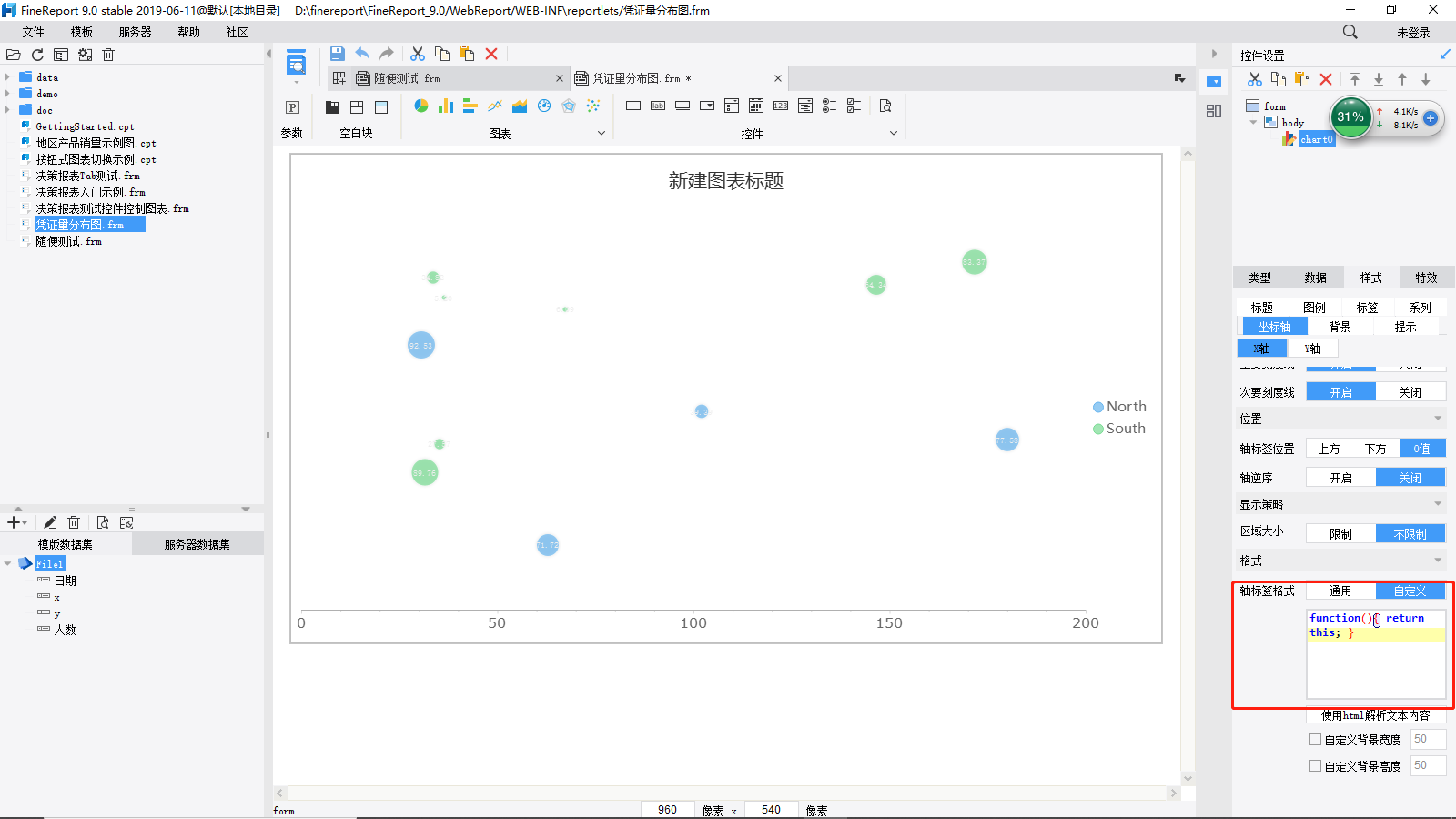
Task: Click the Redo arrow icon
Action: click(x=387, y=54)
